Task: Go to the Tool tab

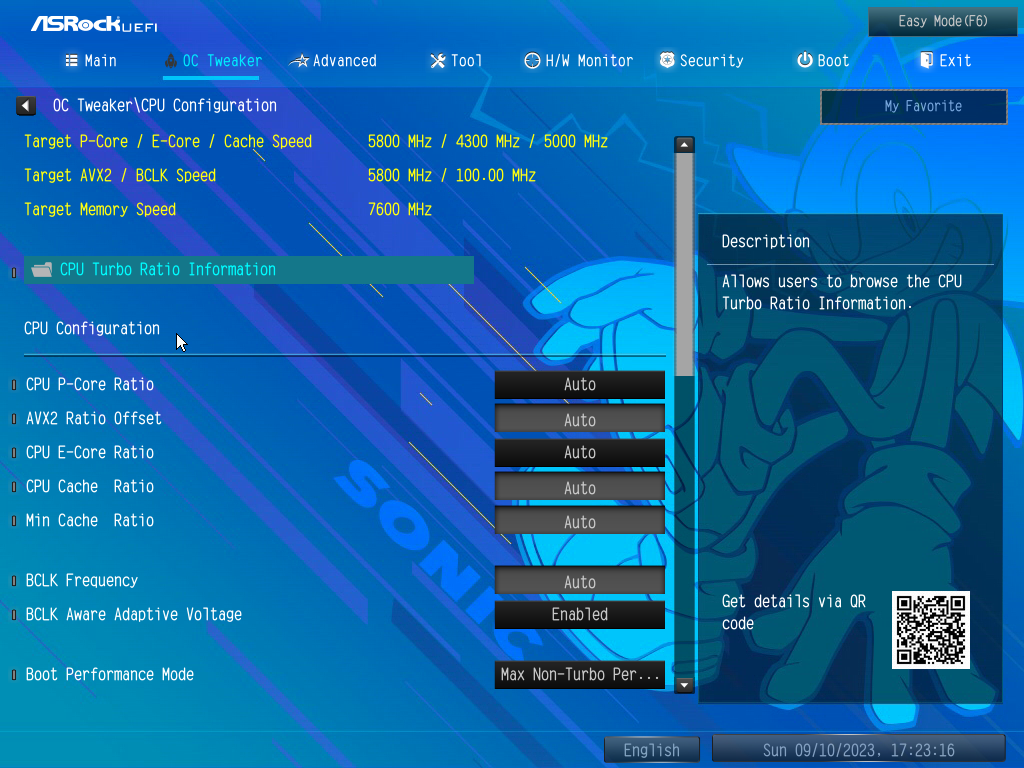Action: click(456, 61)
